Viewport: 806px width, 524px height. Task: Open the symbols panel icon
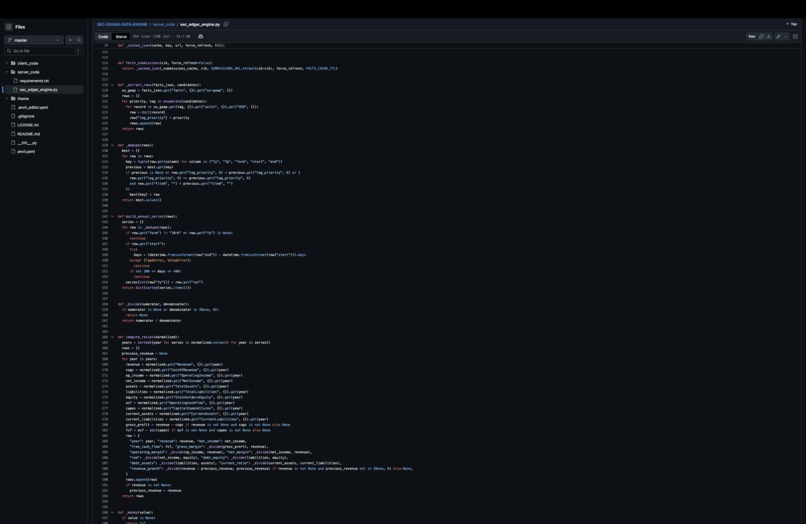click(795, 37)
